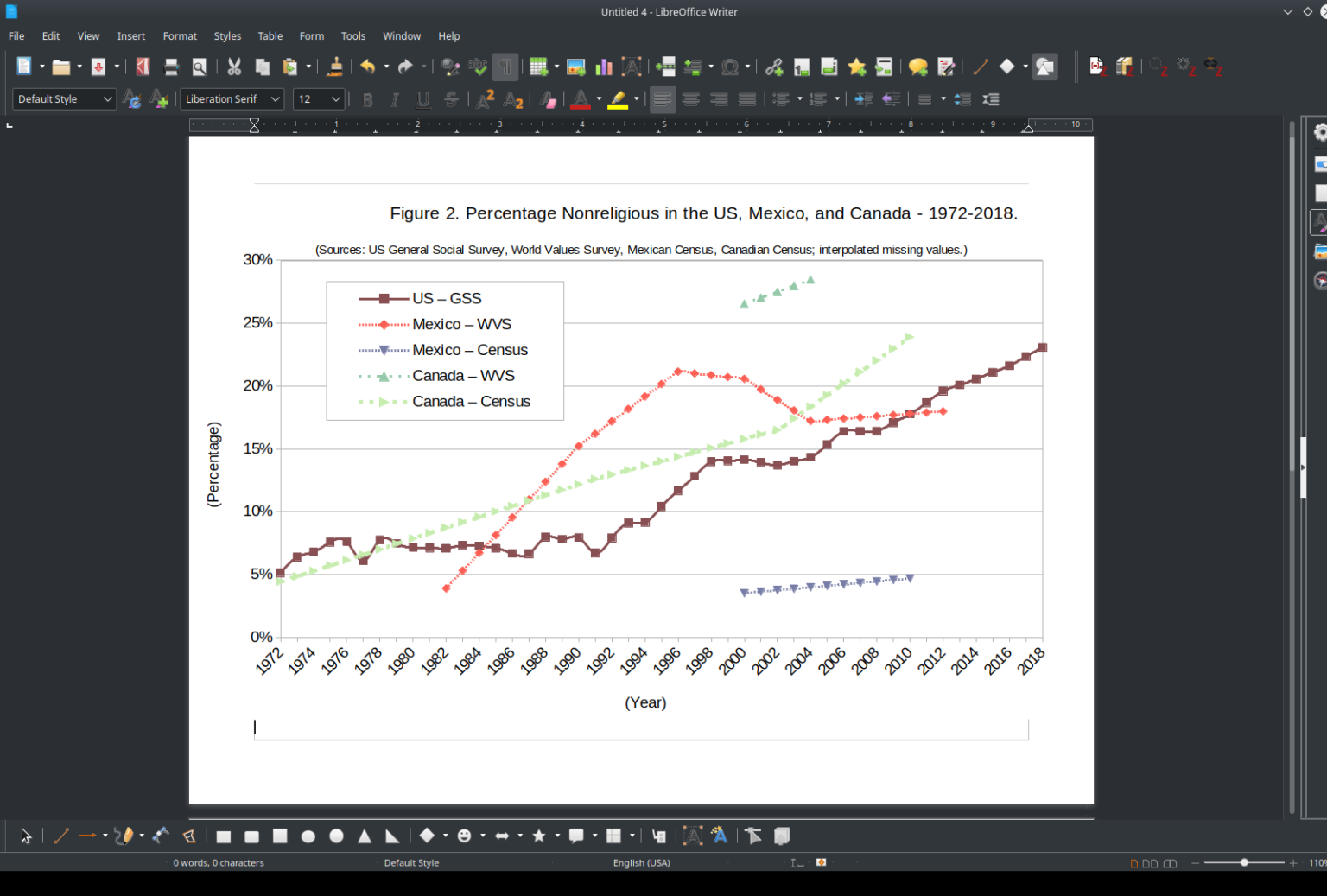
Task: Click the Insert Chart icon
Action: 604,67
